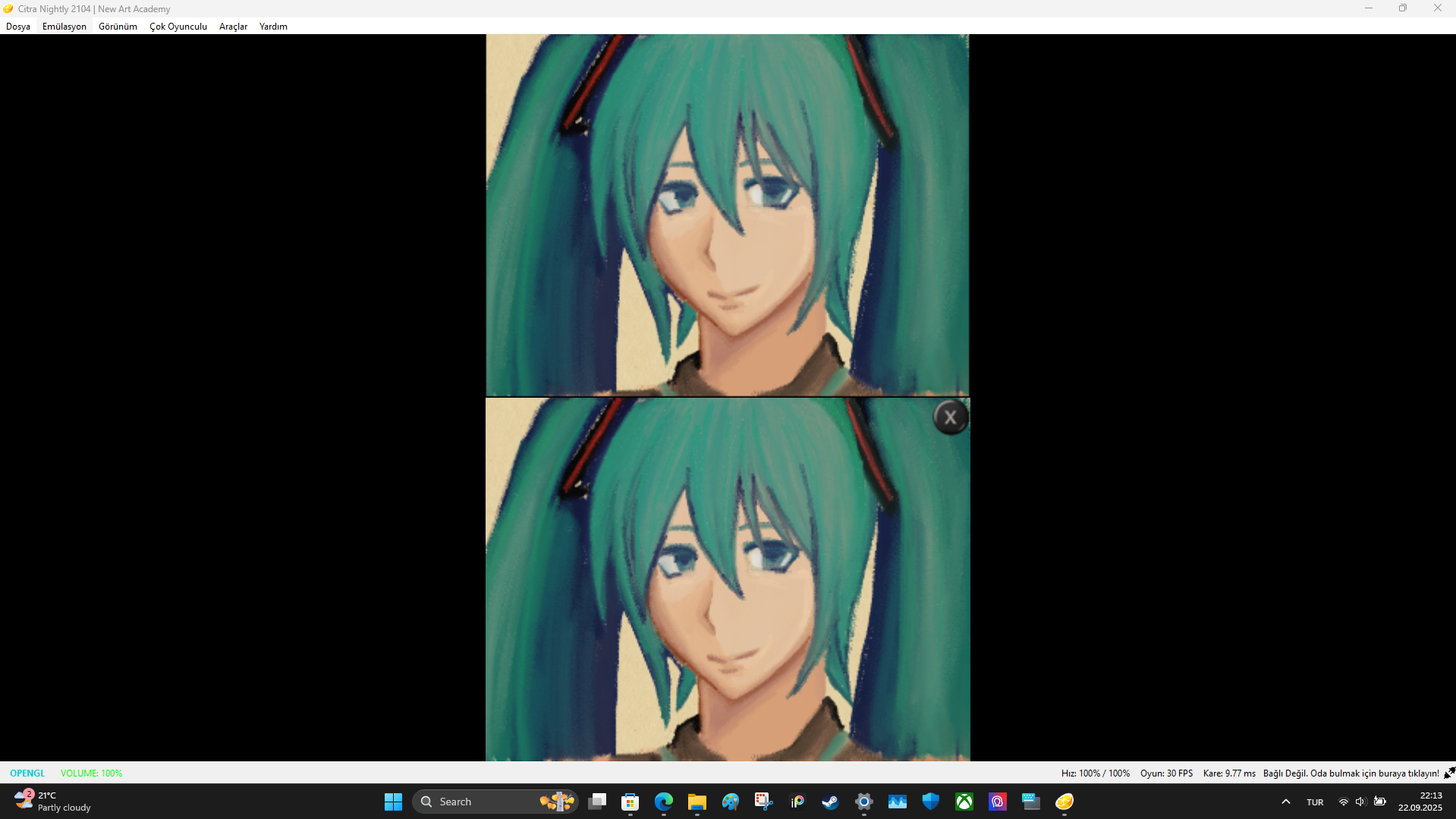Screen dimensions: 1456x819
Task: Launch Steam from the taskbar
Action: [x=831, y=802]
